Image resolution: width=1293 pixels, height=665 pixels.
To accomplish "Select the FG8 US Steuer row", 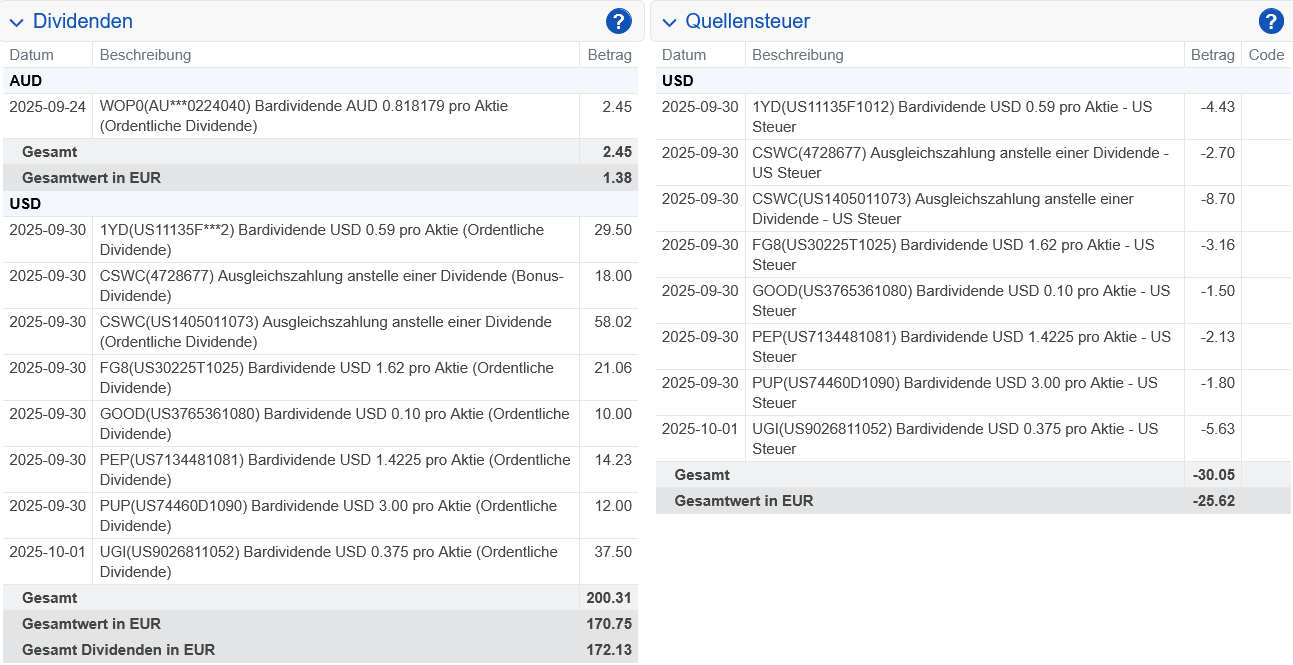I will [x=960, y=255].
